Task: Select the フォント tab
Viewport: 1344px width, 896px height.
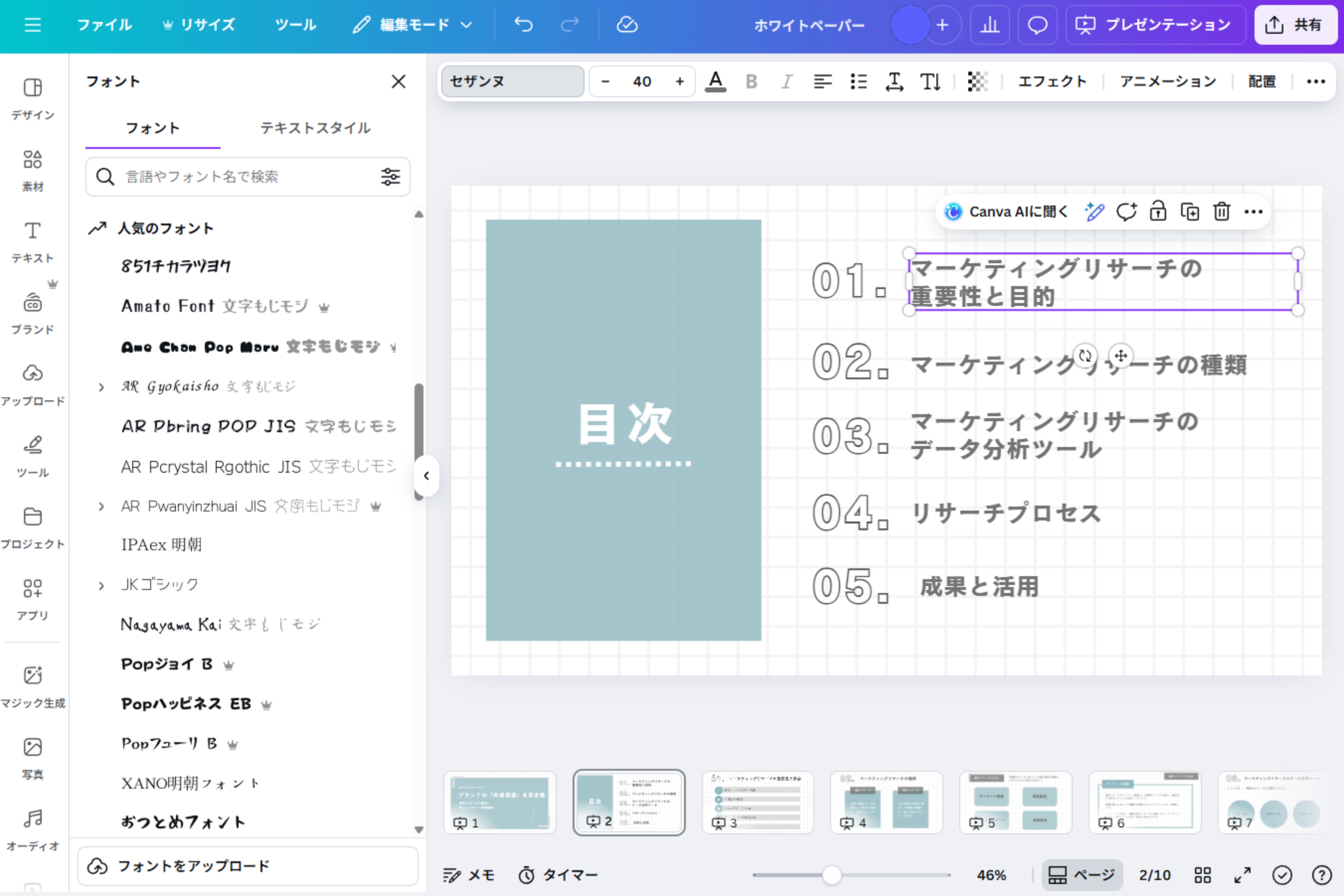Action: tap(153, 128)
